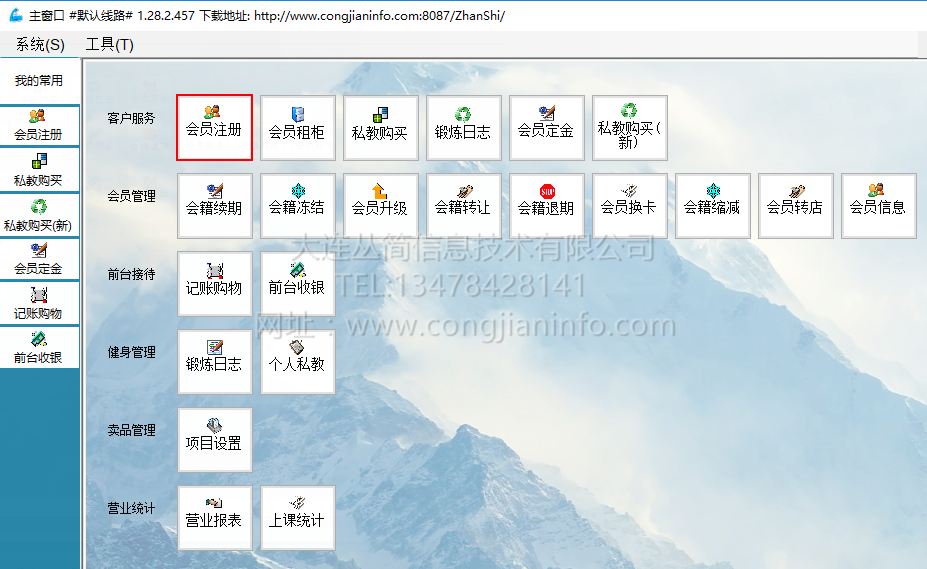
Task: Click the 营业统计 category label
Action: tap(131, 509)
